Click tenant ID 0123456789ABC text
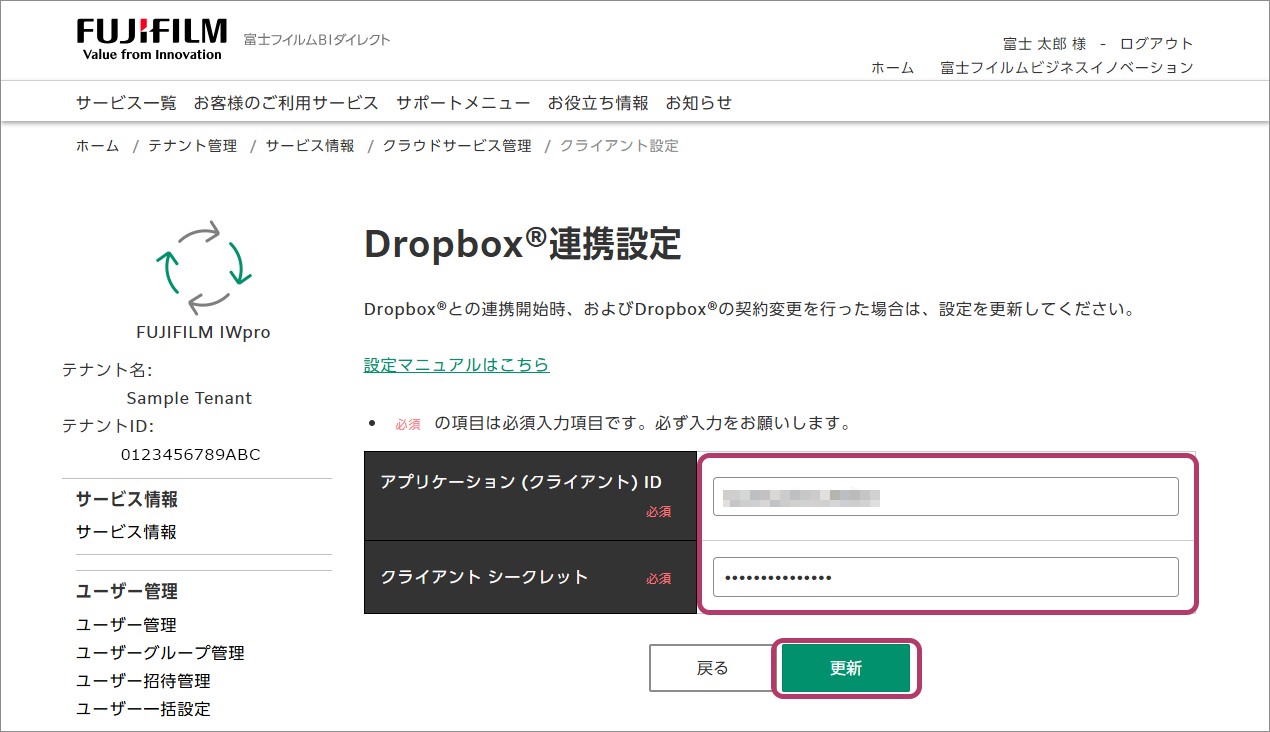Screen dimensions: 1270x732 [190, 455]
